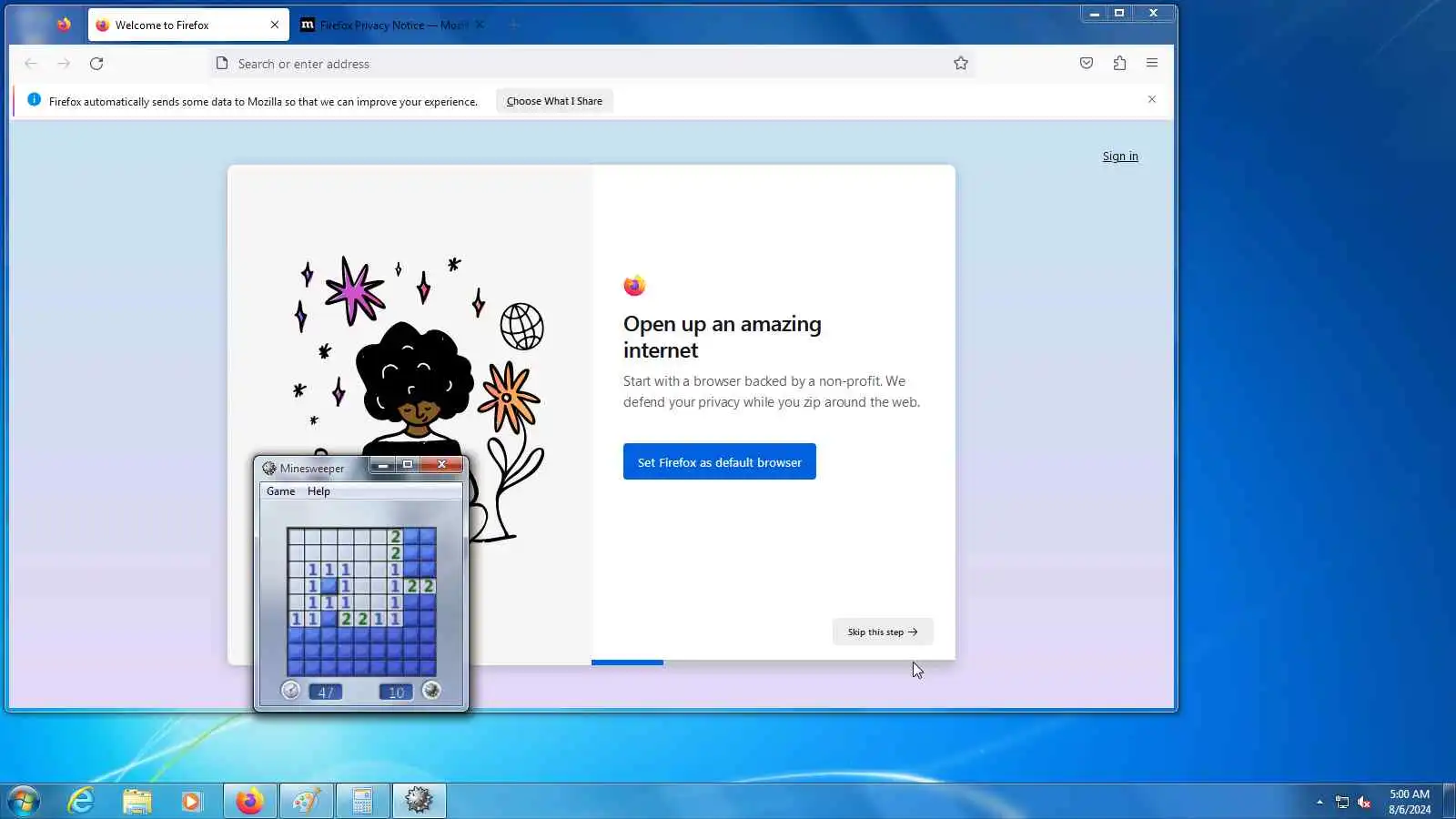This screenshot has width=1456, height=819.
Task: Go back using the Firefox back arrow
Action: tap(31, 64)
